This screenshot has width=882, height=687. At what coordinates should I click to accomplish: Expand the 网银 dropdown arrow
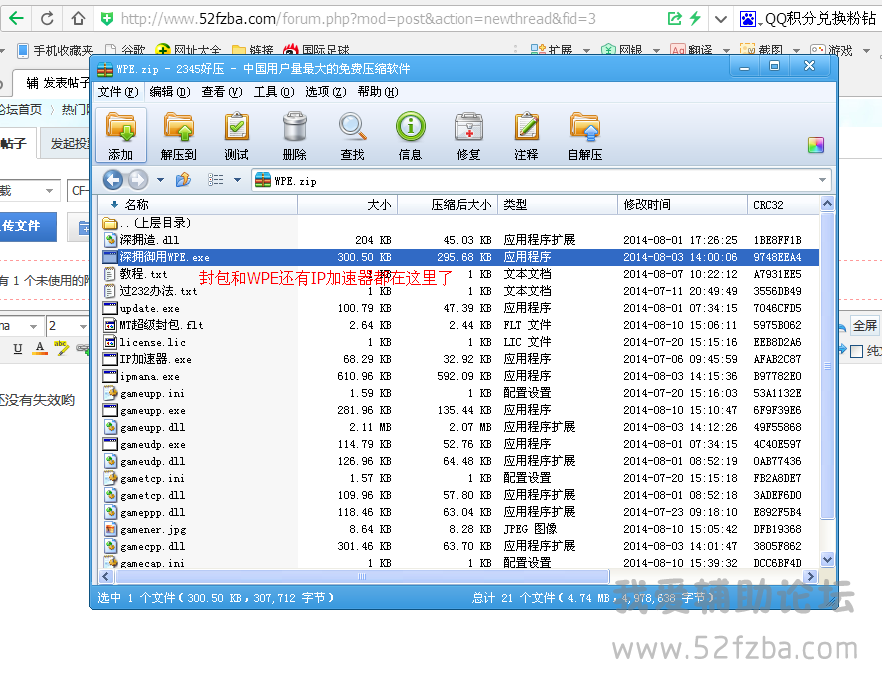coord(656,51)
